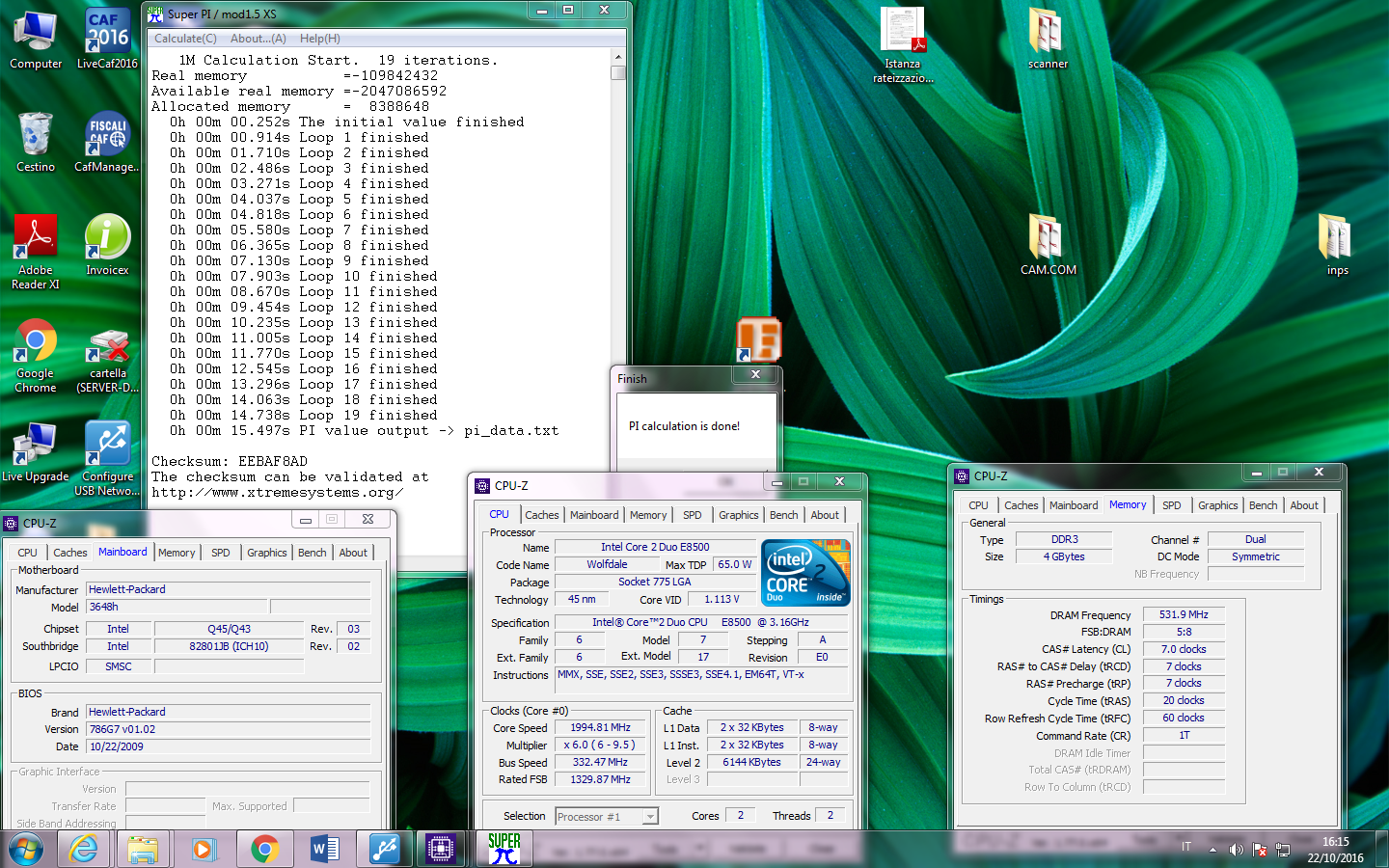Switch to Super PI in the taskbar
Image resolution: width=1389 pixels, height=868 pixels.
(504, 849)
